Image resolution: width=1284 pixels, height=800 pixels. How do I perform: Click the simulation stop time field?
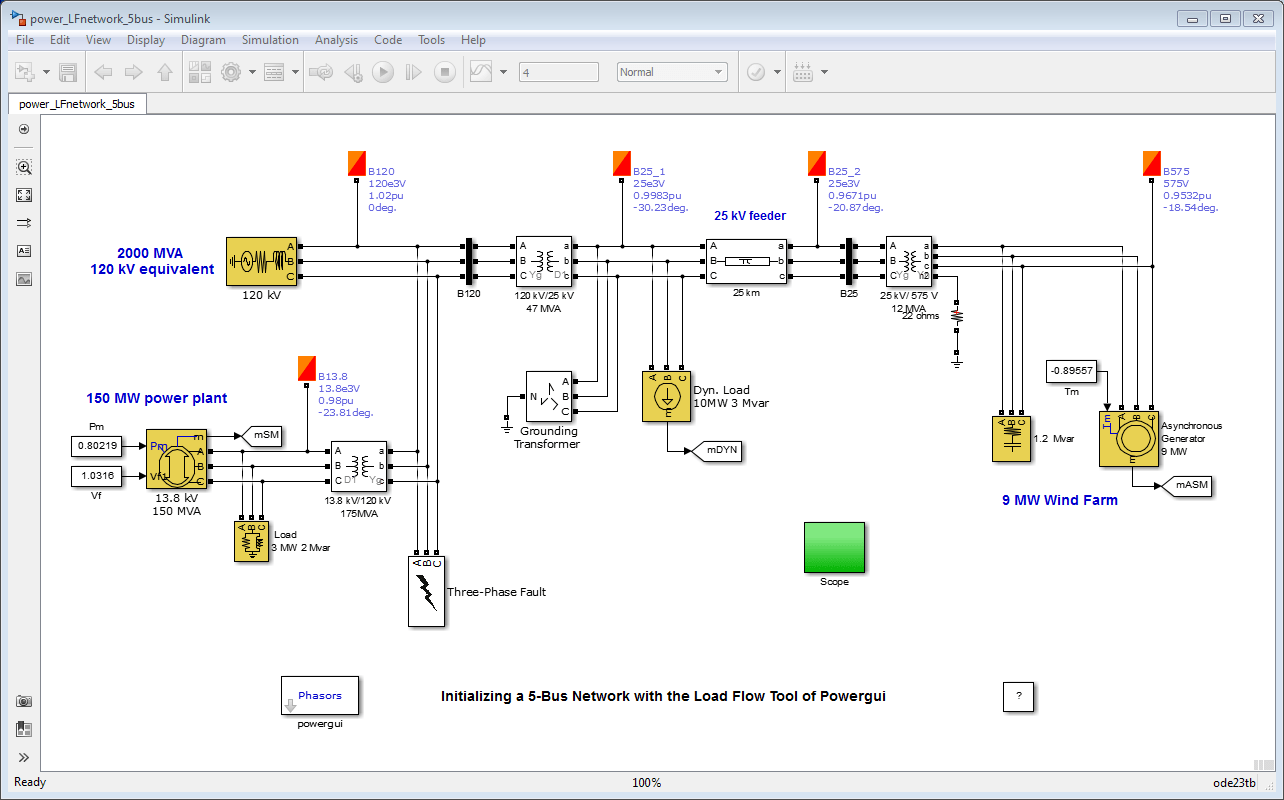(559, 72)
